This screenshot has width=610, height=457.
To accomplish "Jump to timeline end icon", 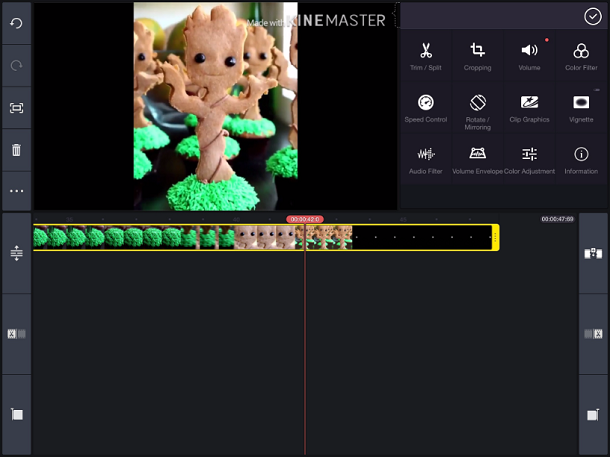I will point(593,415).
